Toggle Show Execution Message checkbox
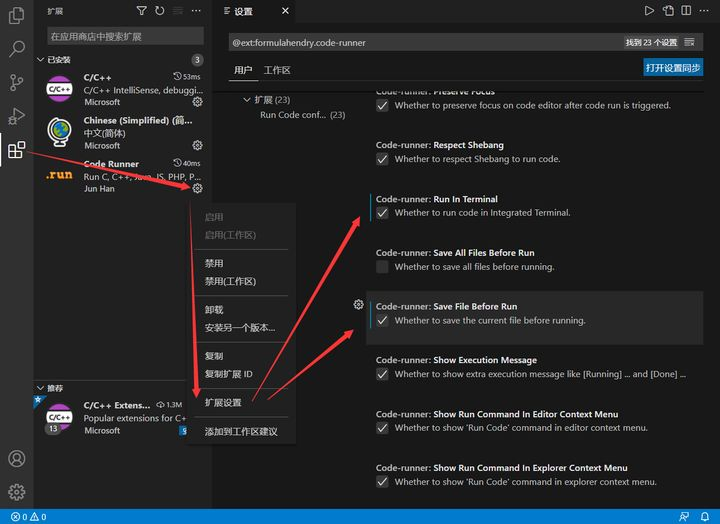Image resolution: width=720 pixels, height=524 pixels. pos(382,374)
